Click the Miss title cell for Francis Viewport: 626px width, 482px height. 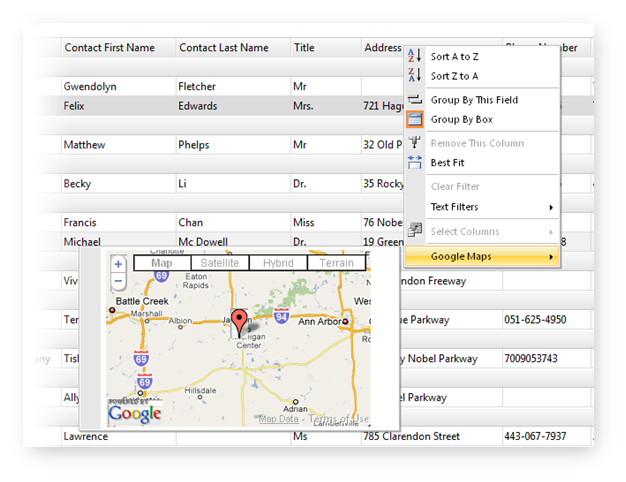[326, 222]
